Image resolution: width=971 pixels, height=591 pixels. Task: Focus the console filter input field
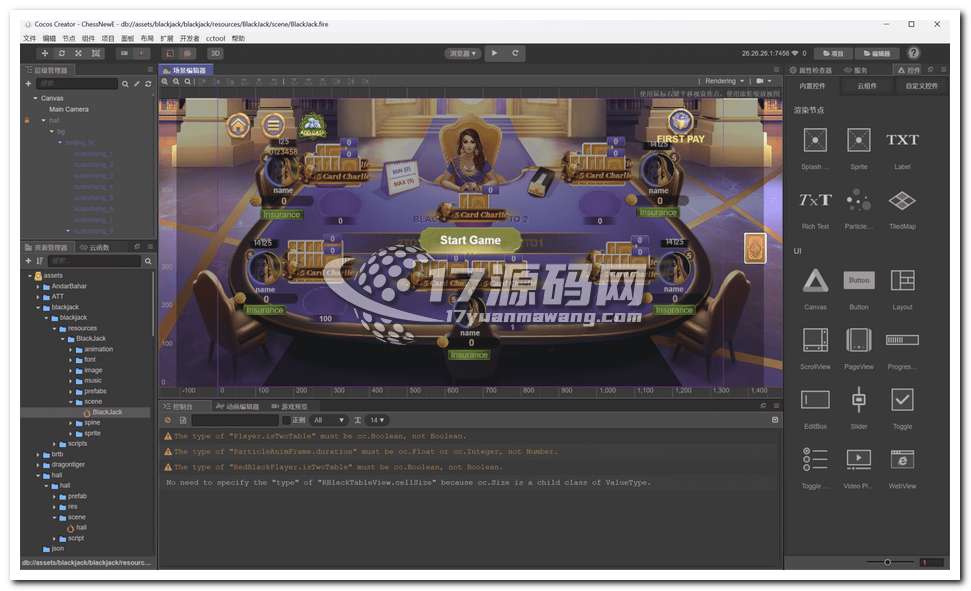[235, 420]
